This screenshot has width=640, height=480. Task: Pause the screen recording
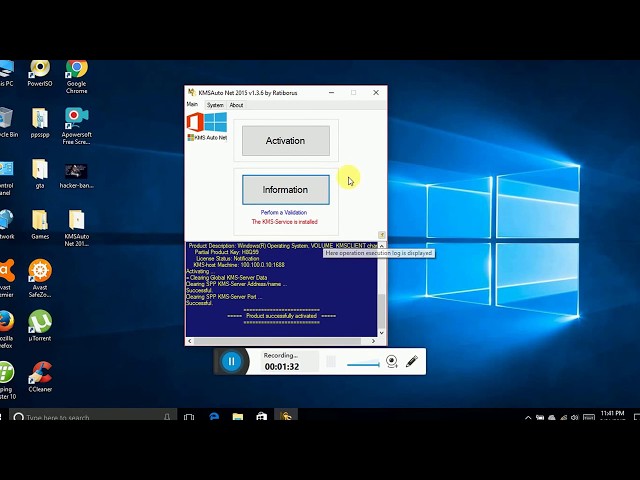click(x=231, y=361)
